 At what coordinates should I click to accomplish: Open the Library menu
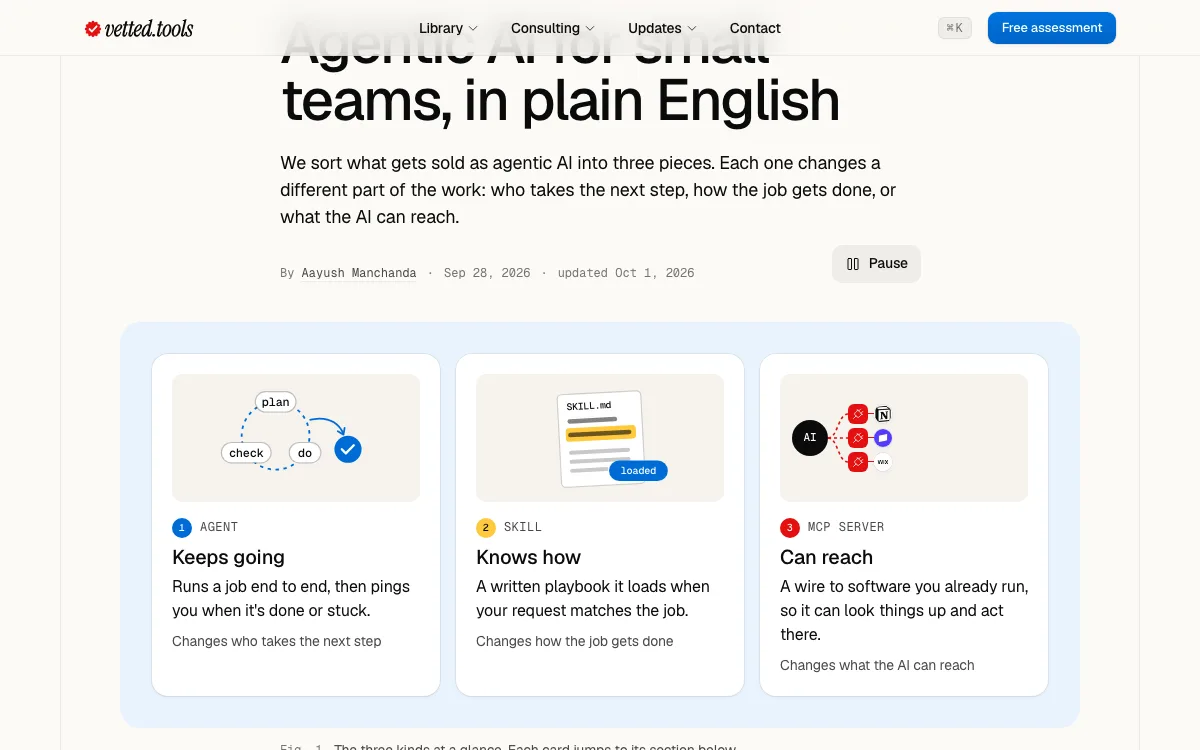pyautogui.click(x=448, y=28)
